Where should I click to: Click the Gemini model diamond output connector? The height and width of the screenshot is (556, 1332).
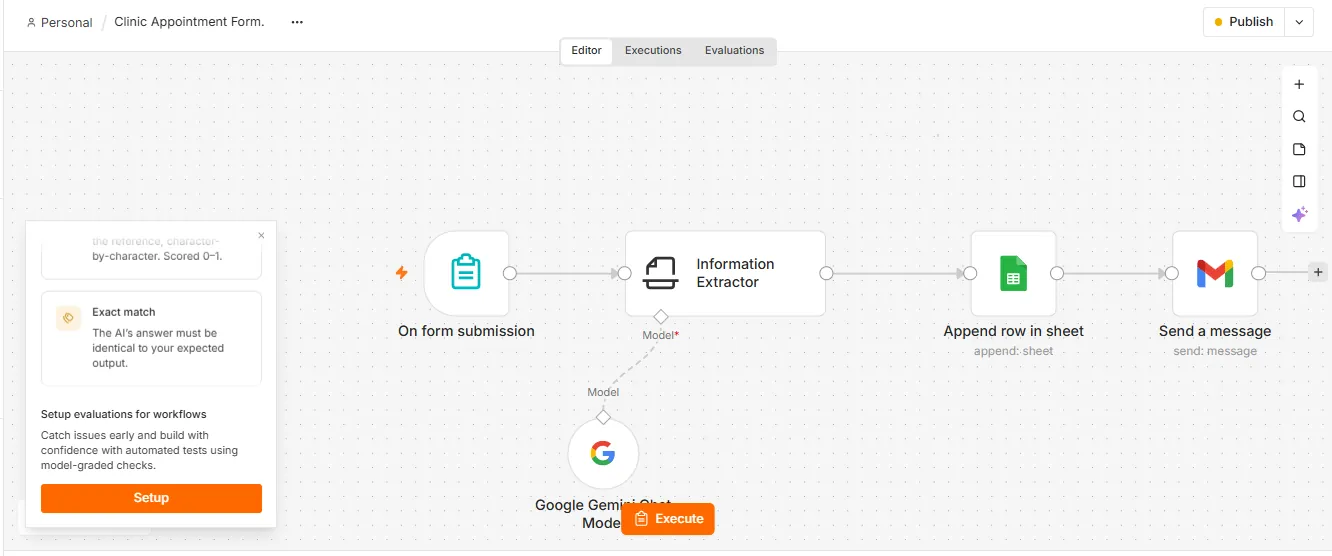pyautogui.click(x=603, y=417)
